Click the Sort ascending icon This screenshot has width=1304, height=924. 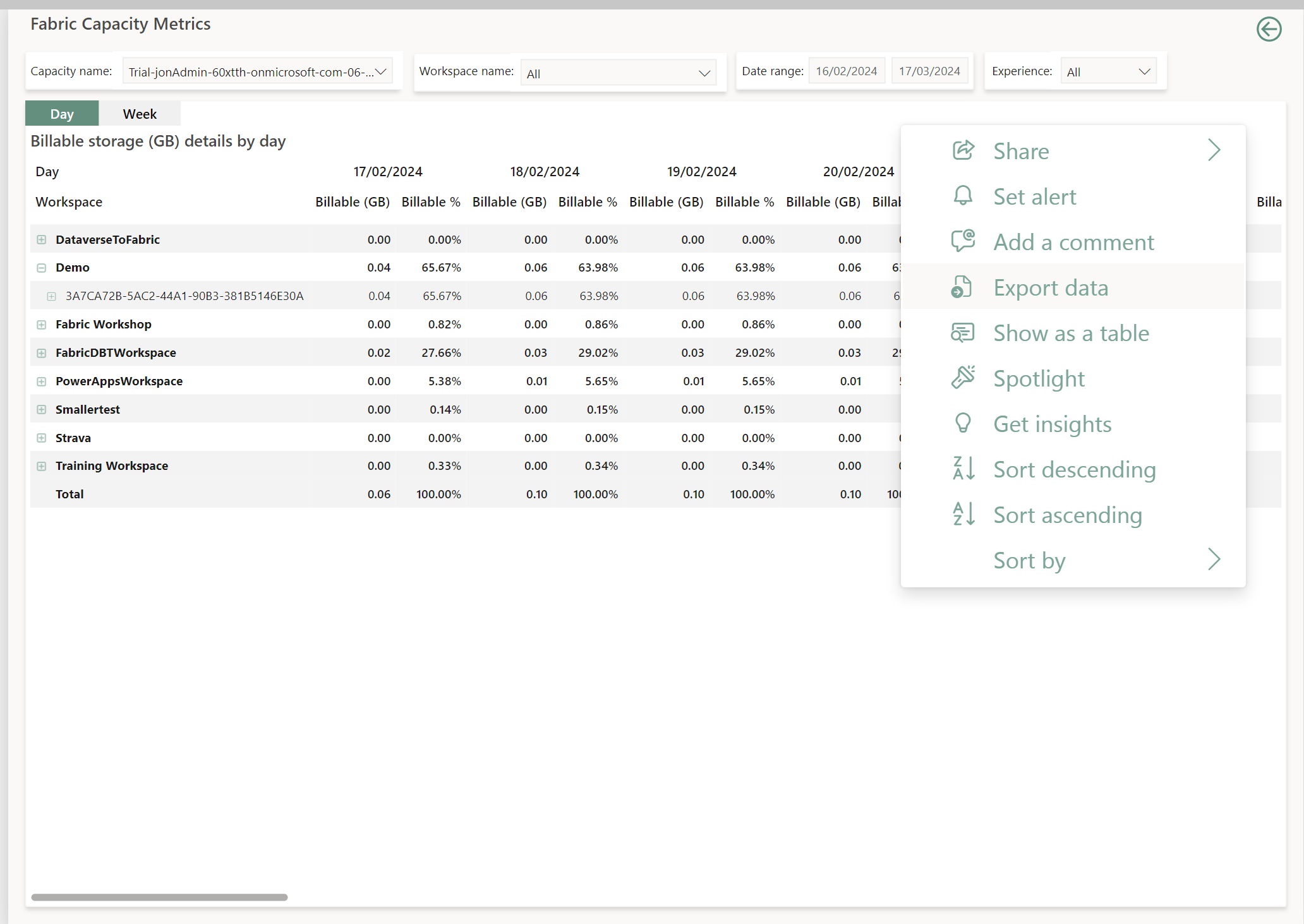(x=963, y=514)
